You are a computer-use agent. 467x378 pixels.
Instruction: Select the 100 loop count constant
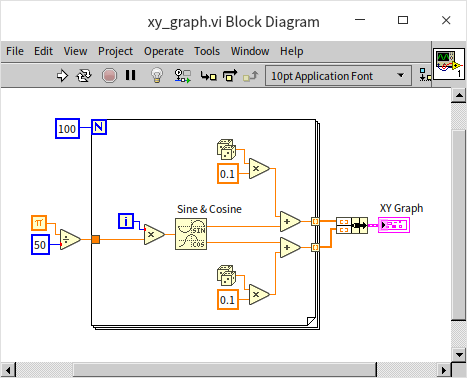(x=67, y=129)
